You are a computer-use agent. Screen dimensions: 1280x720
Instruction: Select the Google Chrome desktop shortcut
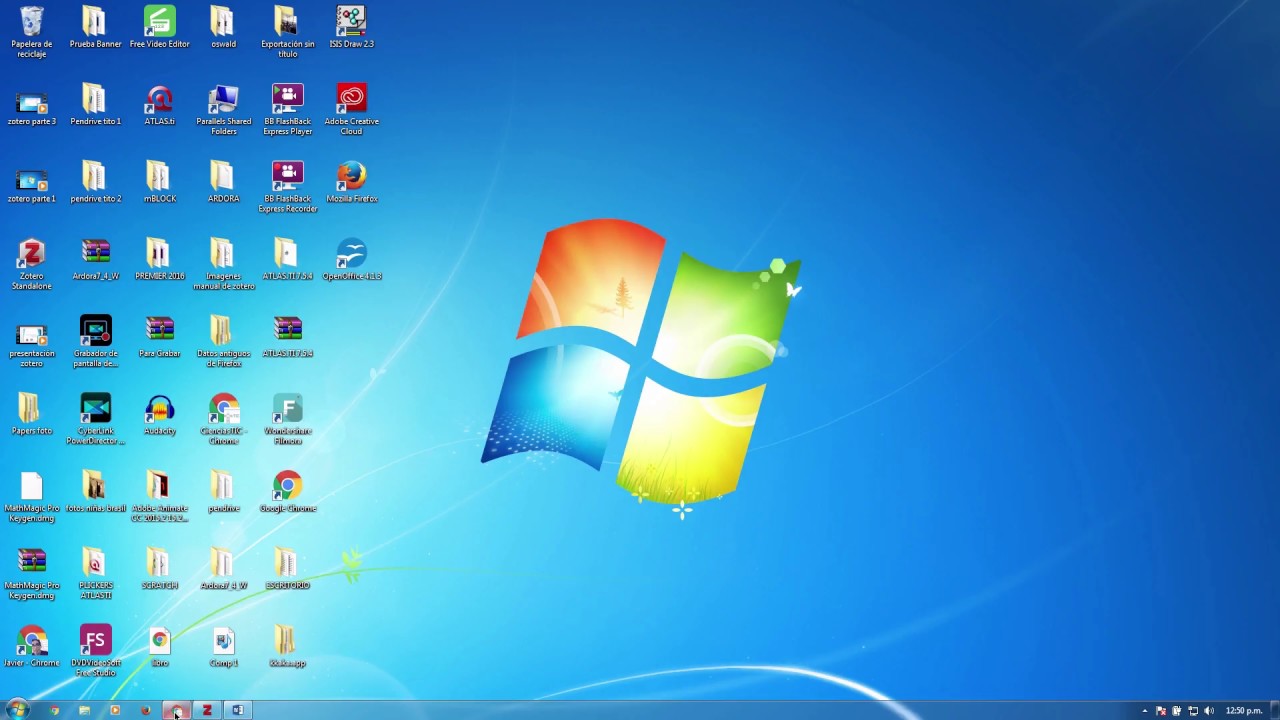tap(287, 493)
